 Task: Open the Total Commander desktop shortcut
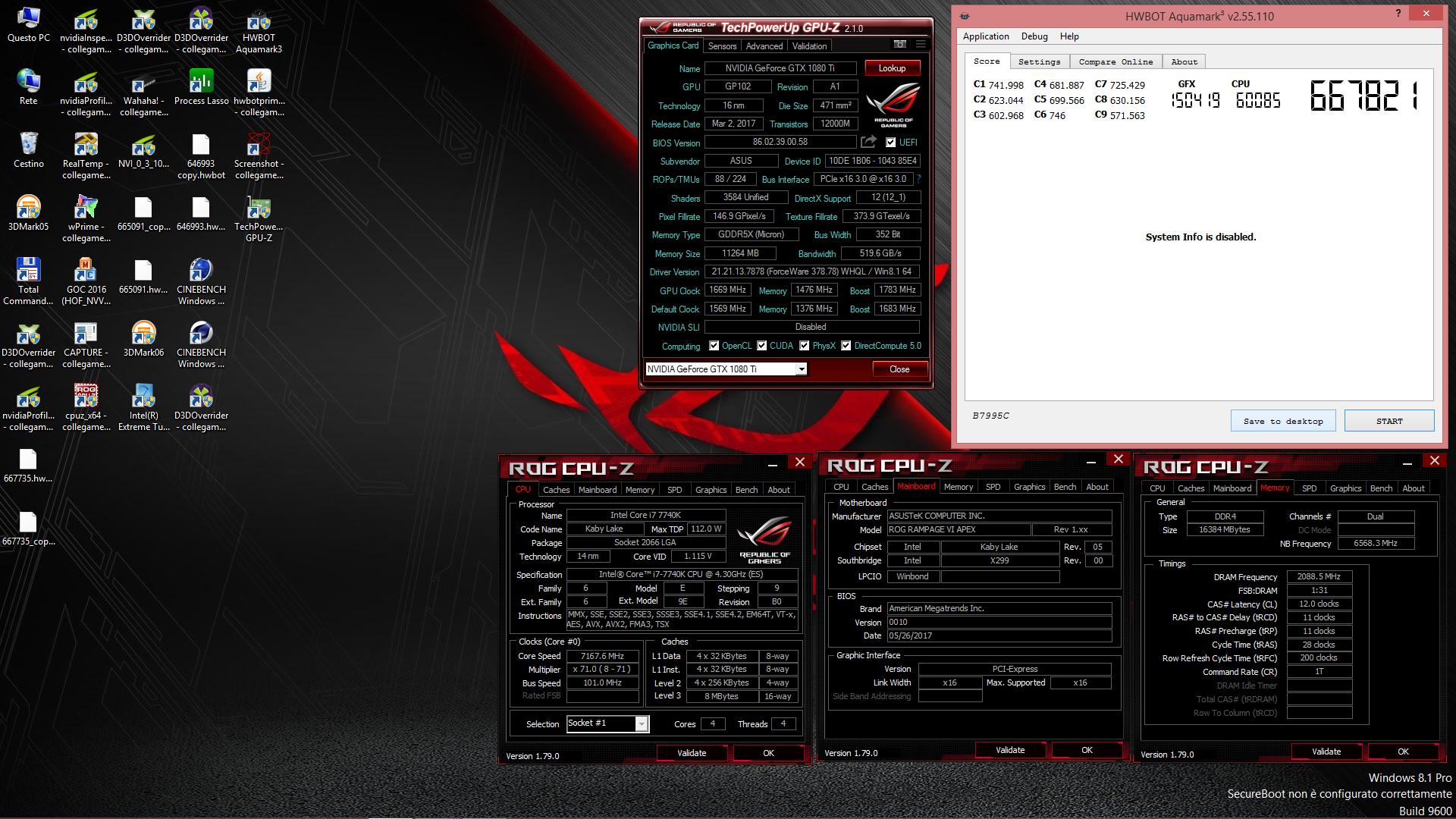(29, 281)
